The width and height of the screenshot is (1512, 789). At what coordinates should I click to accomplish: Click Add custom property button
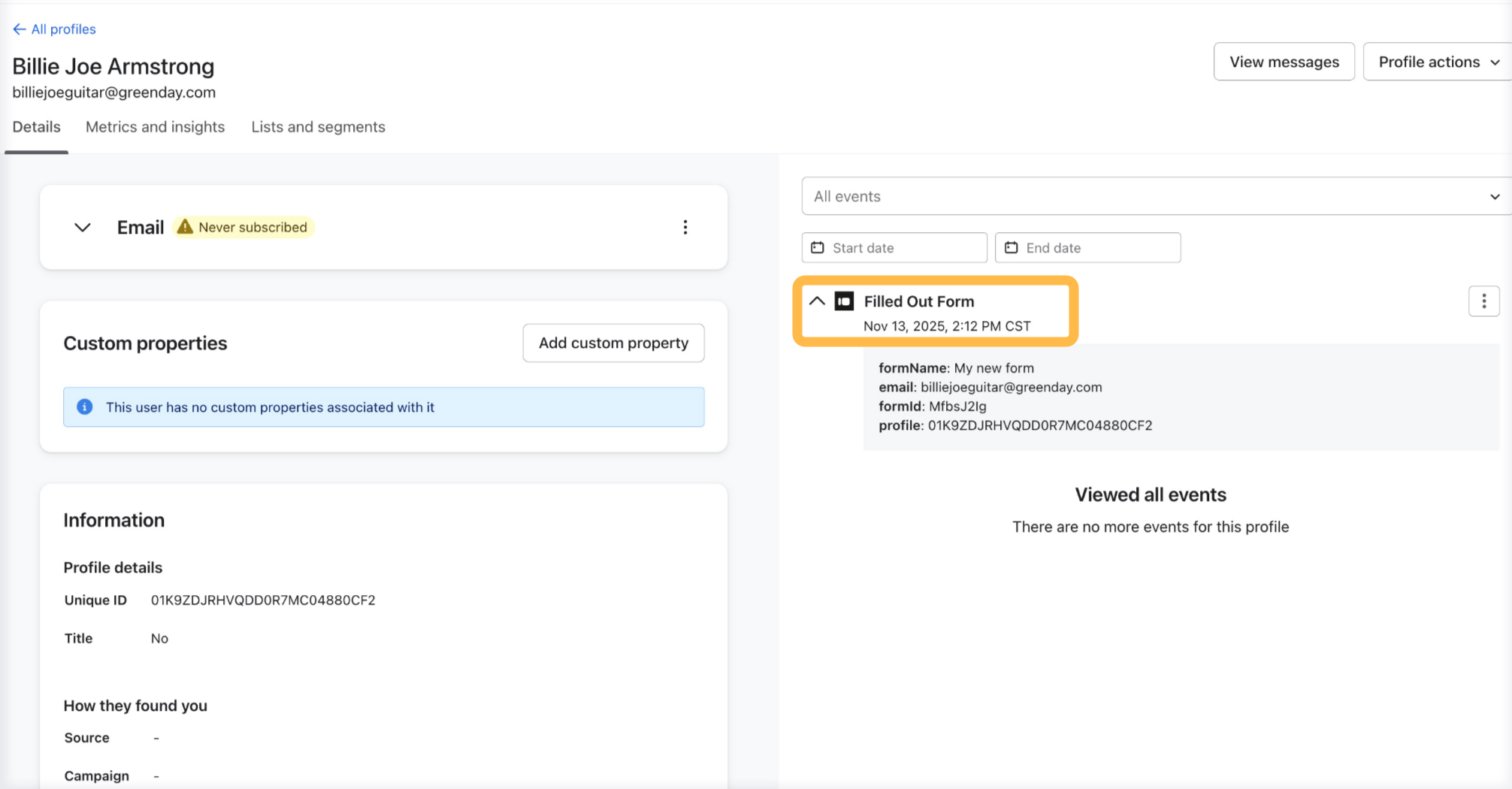613,343
